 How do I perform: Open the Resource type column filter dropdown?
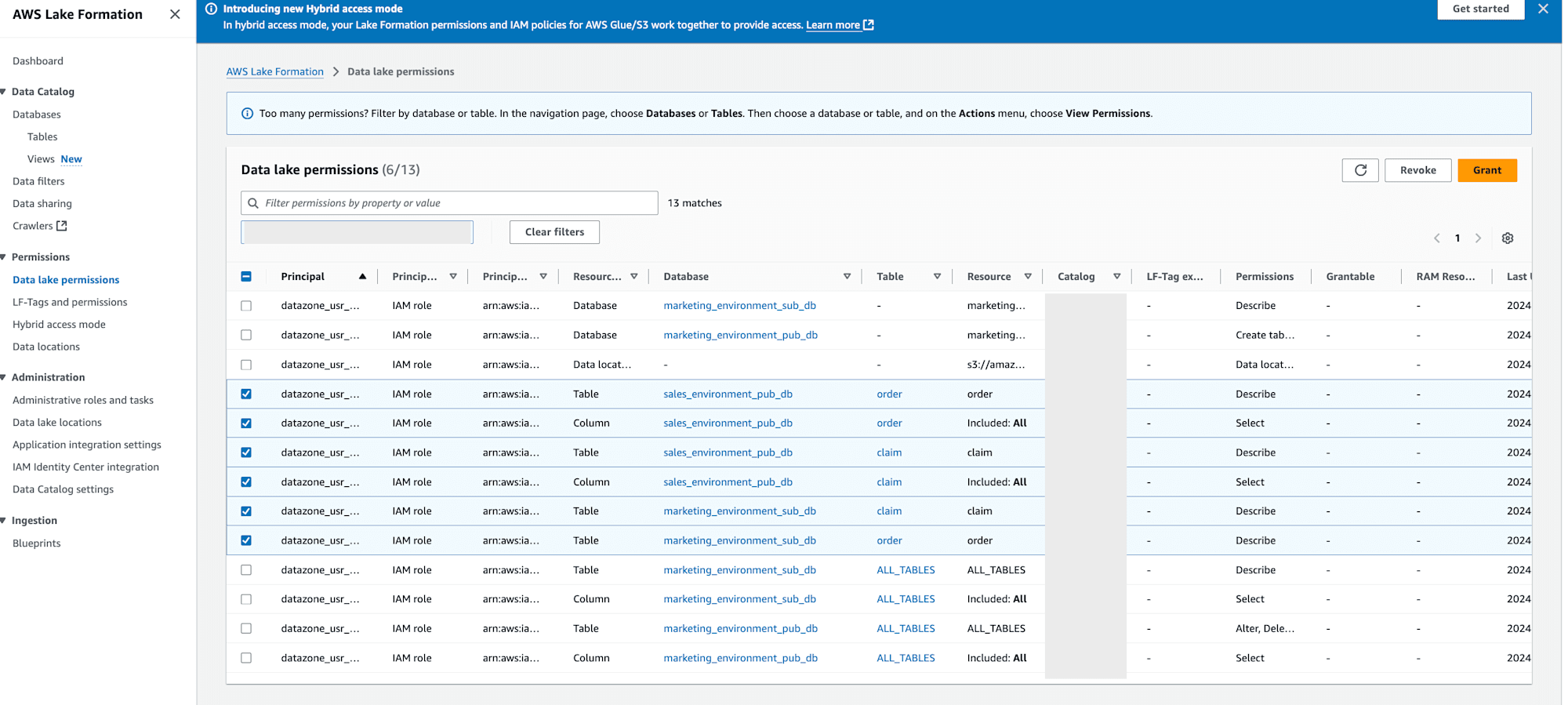click(634, 276)
